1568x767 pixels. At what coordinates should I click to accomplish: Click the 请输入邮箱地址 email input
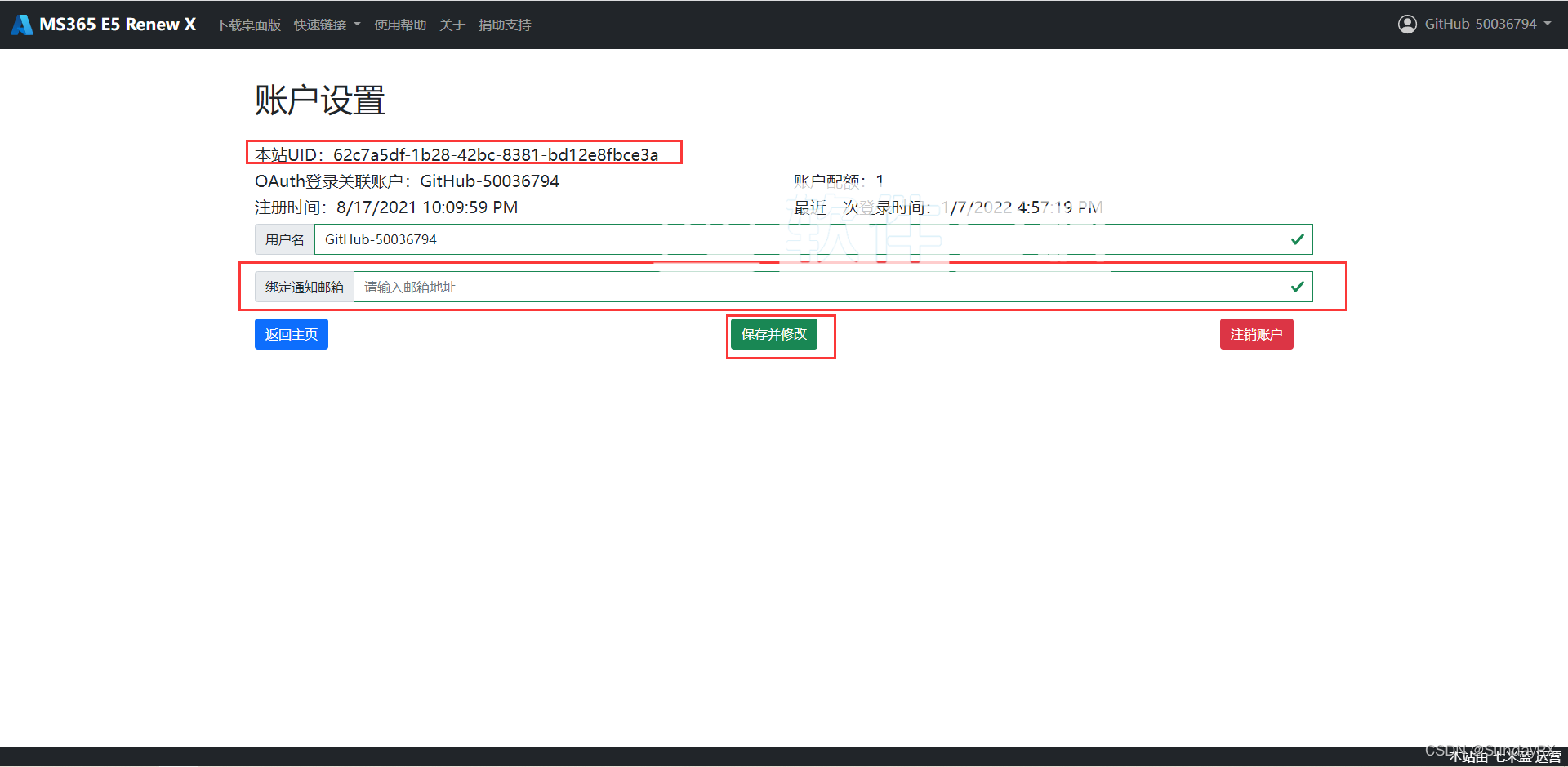point(817,287)
